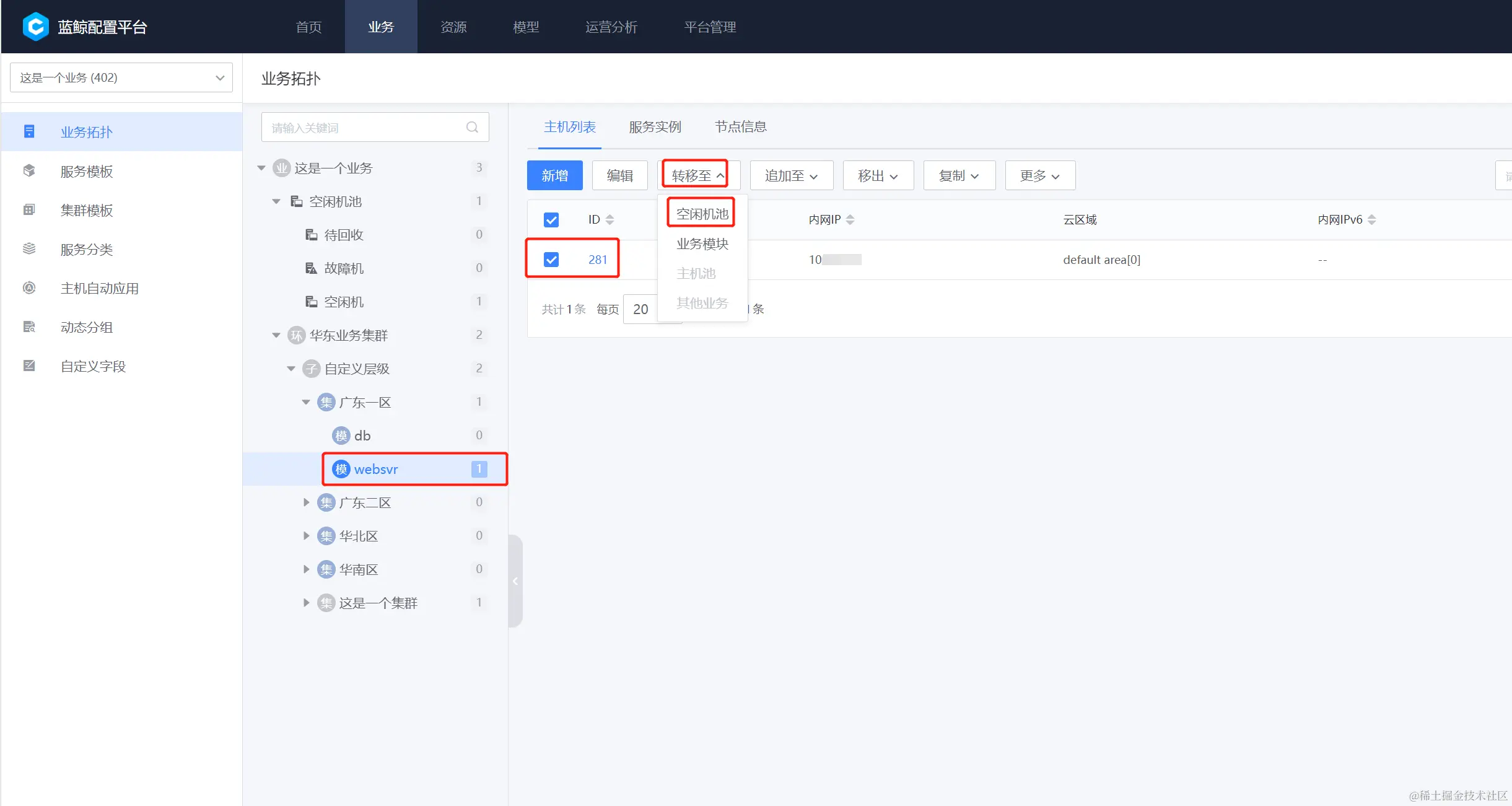Open the business selector 这是一个业务 (402)

coord(121,77)
